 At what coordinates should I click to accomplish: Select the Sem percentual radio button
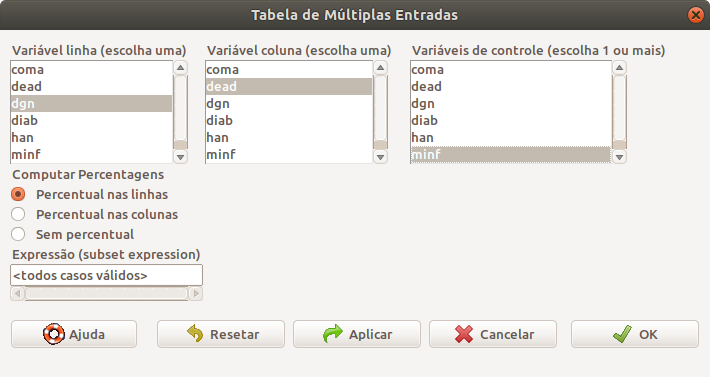coord(18,234)
